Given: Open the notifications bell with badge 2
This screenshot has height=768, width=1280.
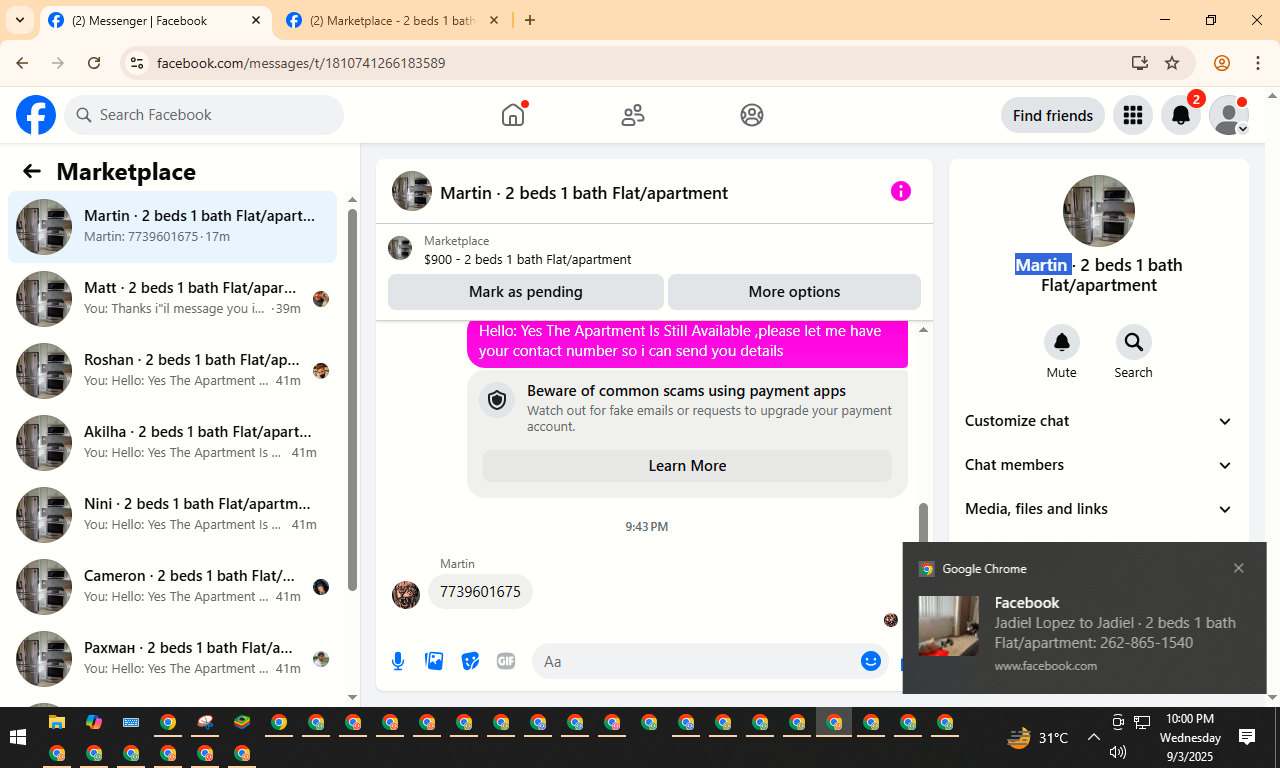Looking at the screenshot, I should pos(1181,115).
